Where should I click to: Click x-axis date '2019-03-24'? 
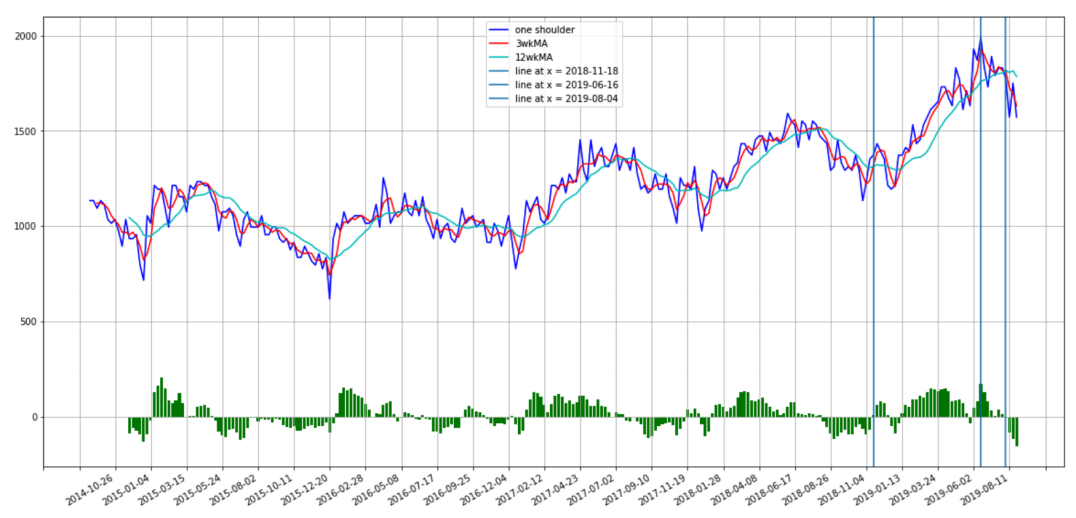912,488
